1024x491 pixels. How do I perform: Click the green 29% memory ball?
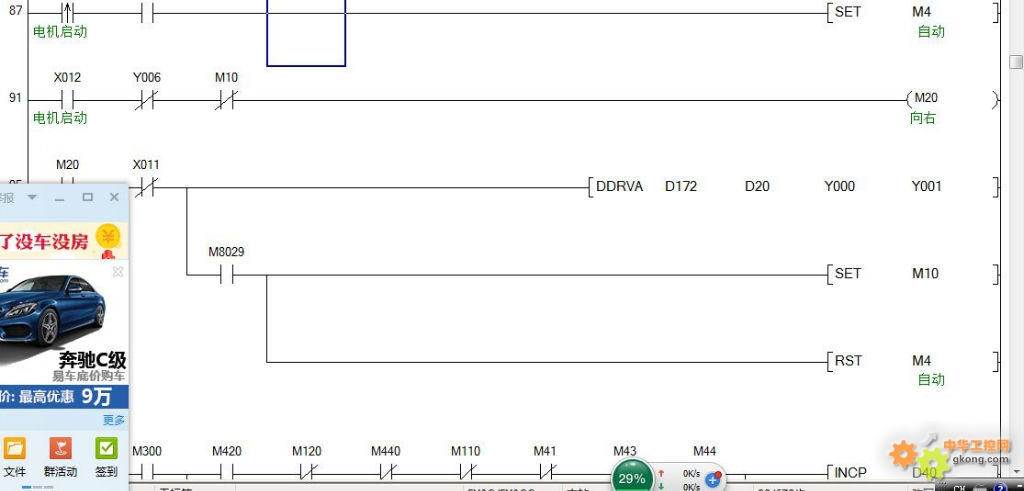(x=632, y=478)
